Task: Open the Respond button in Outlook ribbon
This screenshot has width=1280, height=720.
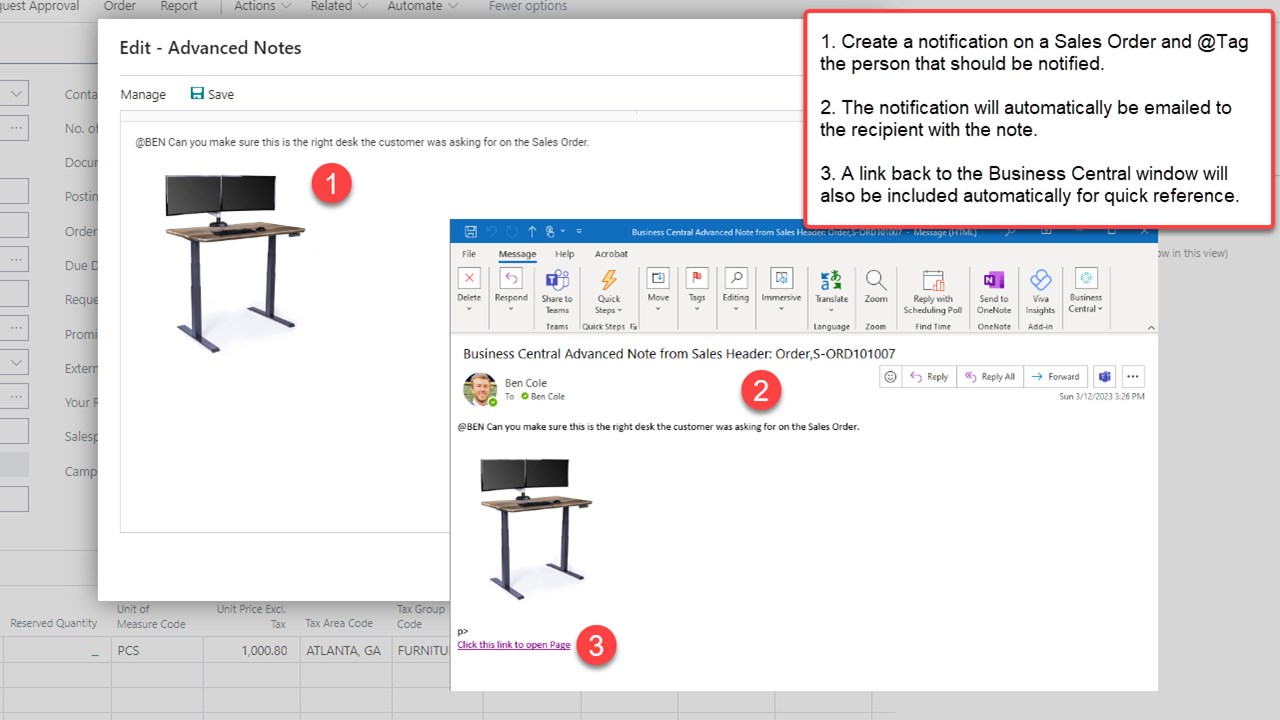Action: (x=511, y=278)
